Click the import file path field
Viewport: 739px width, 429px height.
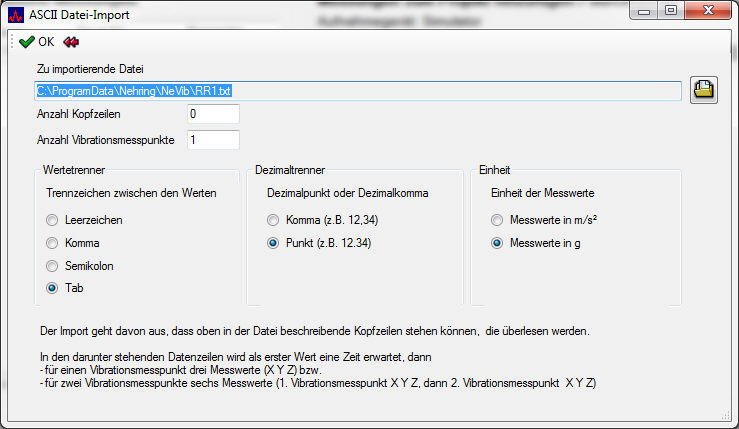[357, 91]
